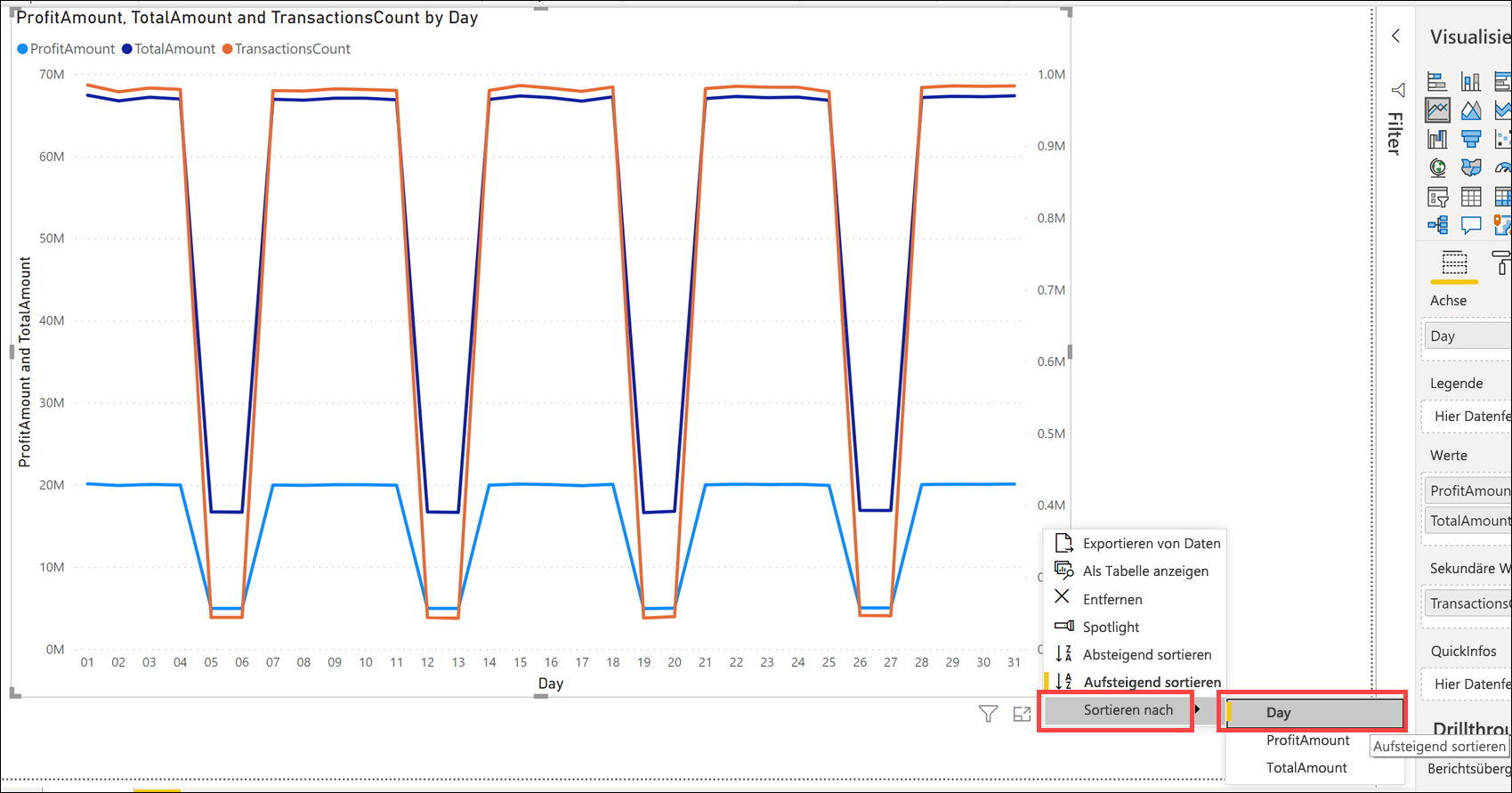Select Absteigend sortieren option
1512x793 pixels.
(x=1135, y=654)
